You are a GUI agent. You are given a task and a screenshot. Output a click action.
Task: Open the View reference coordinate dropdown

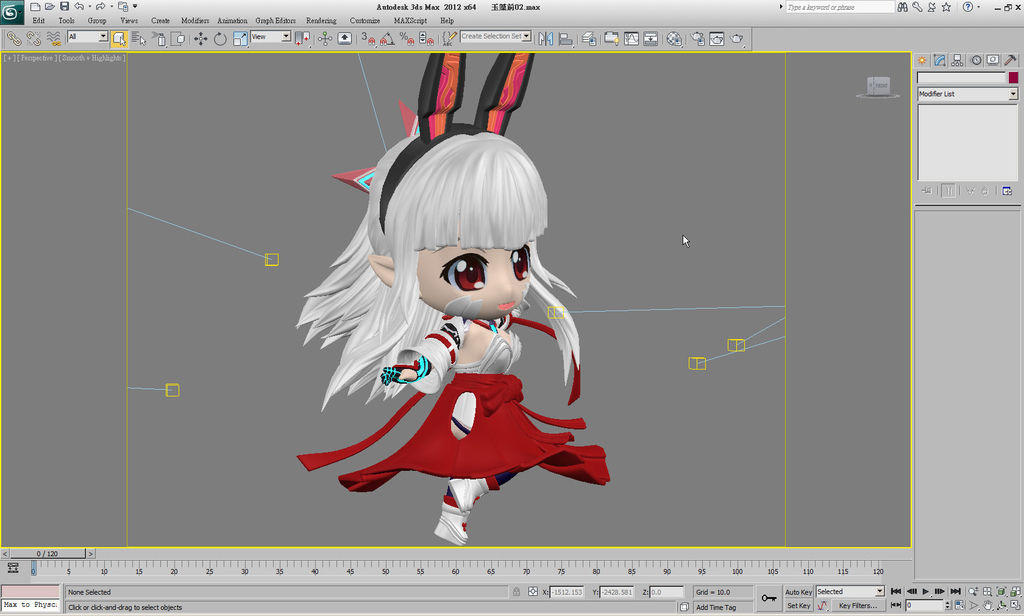(271, 37)
